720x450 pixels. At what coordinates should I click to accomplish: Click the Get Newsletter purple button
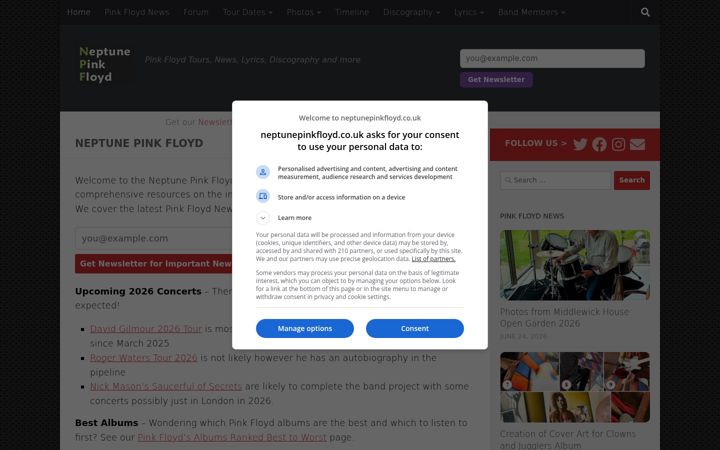(x=496, y=79)
